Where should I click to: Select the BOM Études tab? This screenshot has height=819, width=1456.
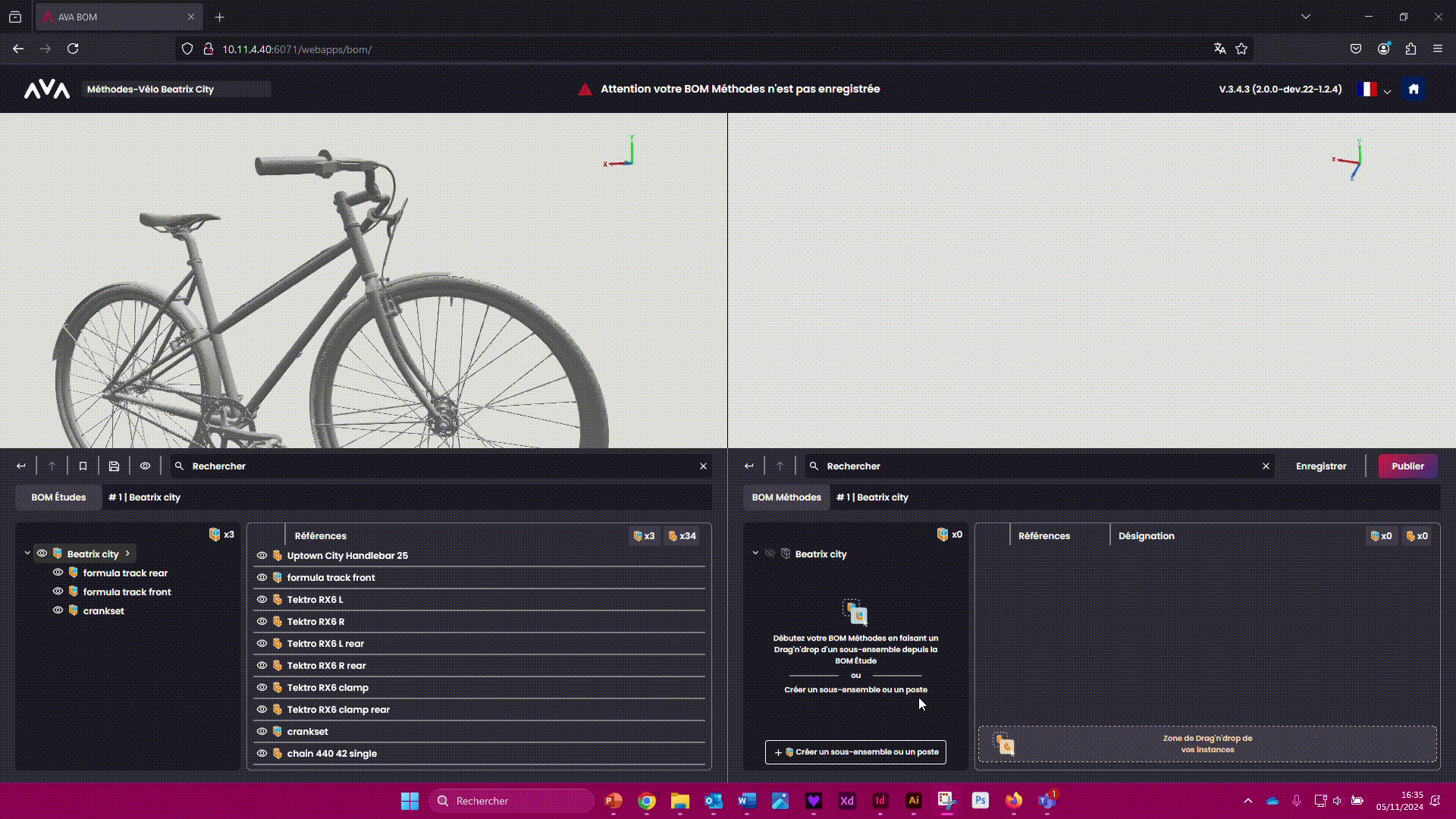pos(58,497)
